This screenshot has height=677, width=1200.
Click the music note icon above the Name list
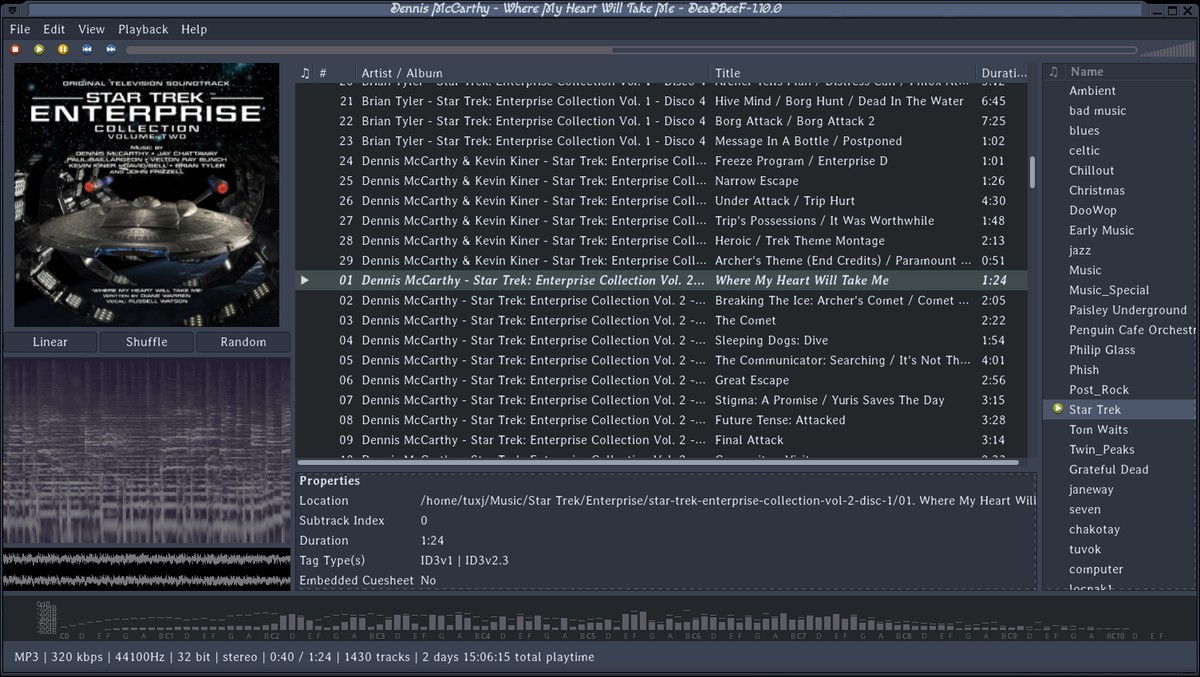pyautogui.click(x=1053, y=71)
